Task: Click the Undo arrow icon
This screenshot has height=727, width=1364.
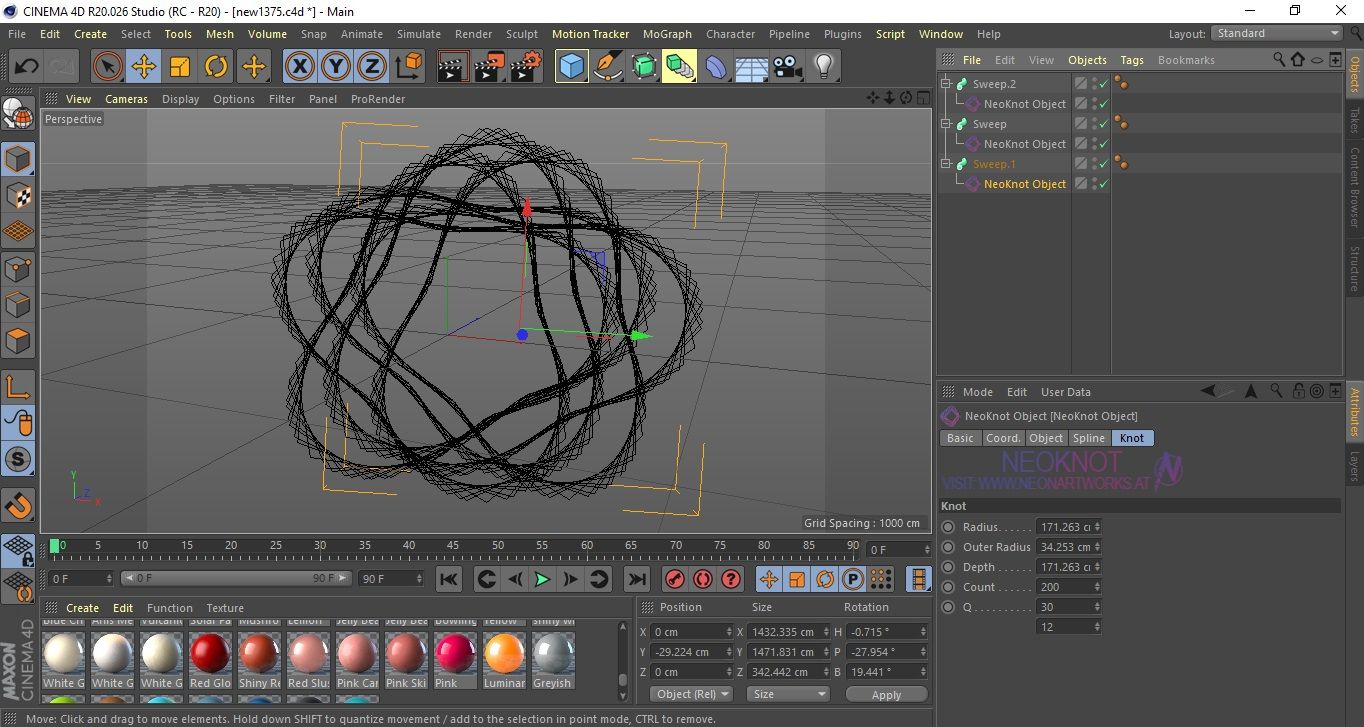Action: [x=26, y=67]
